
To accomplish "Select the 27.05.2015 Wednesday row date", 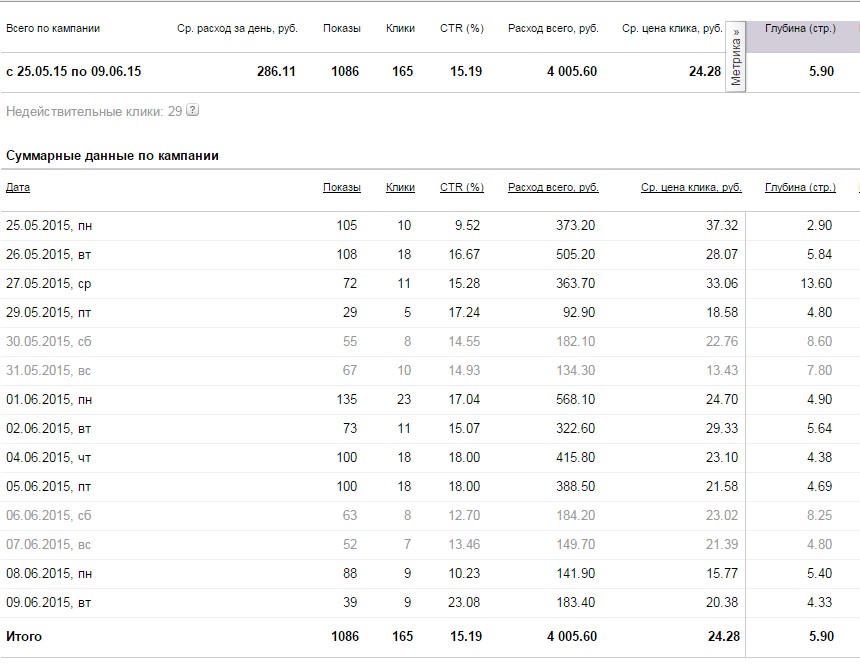I will click(49, 284).
